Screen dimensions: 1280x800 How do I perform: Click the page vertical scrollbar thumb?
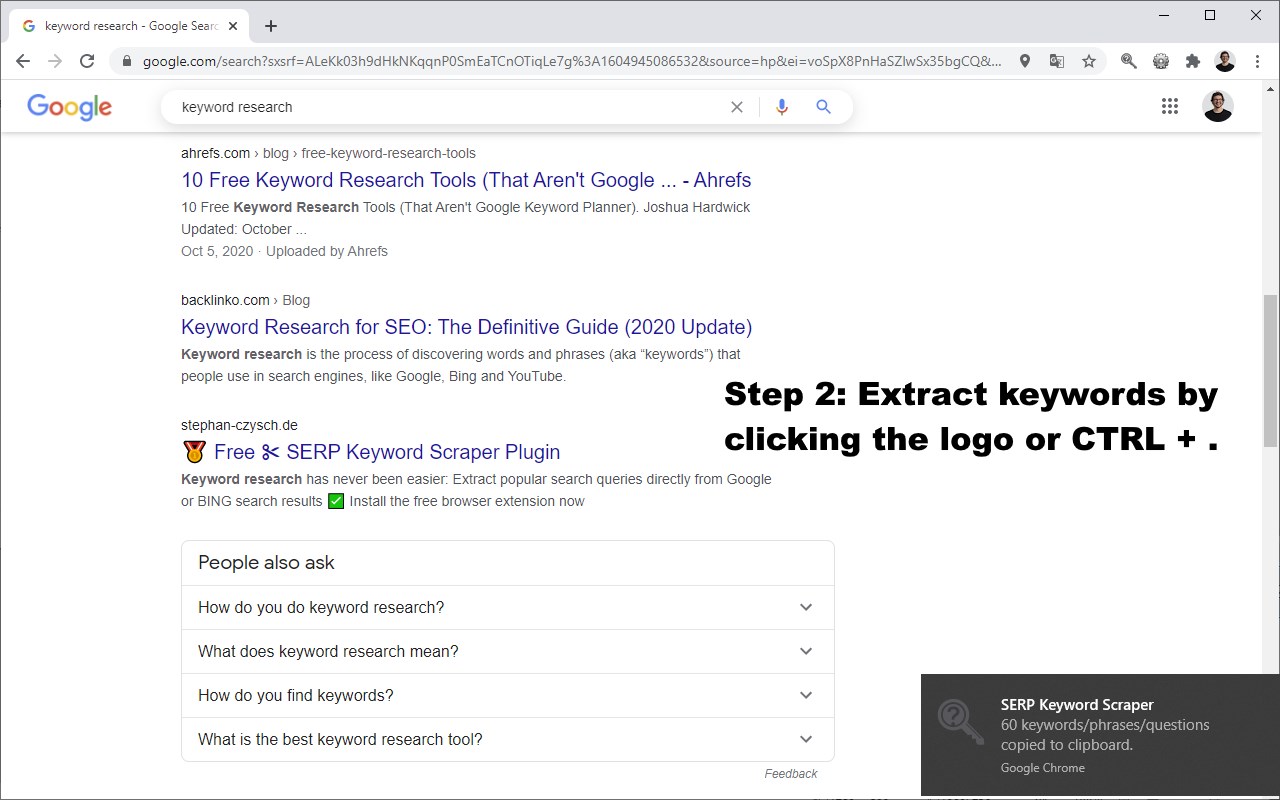click(1271, 370)
